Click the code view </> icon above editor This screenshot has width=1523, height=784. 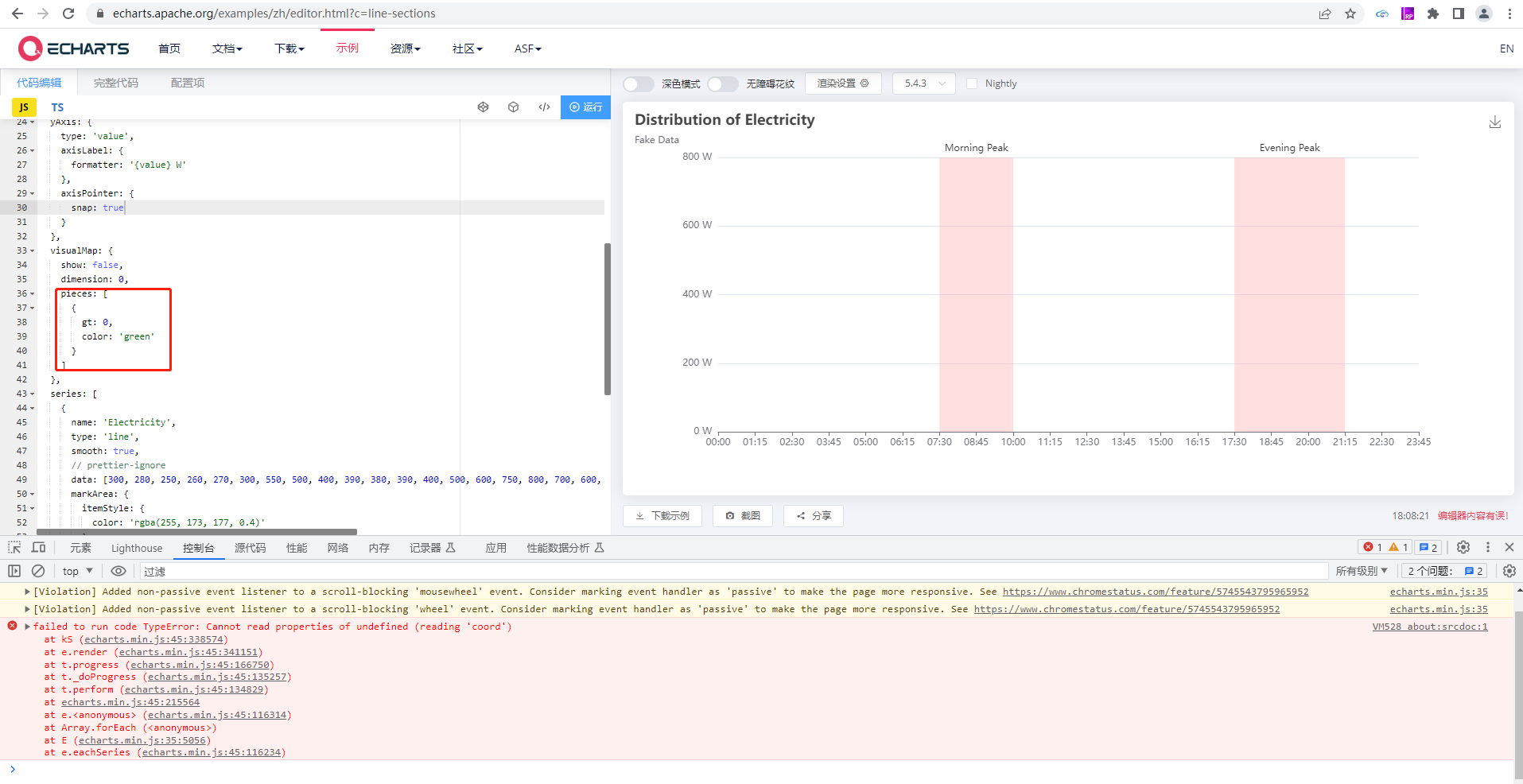point(544,107)
